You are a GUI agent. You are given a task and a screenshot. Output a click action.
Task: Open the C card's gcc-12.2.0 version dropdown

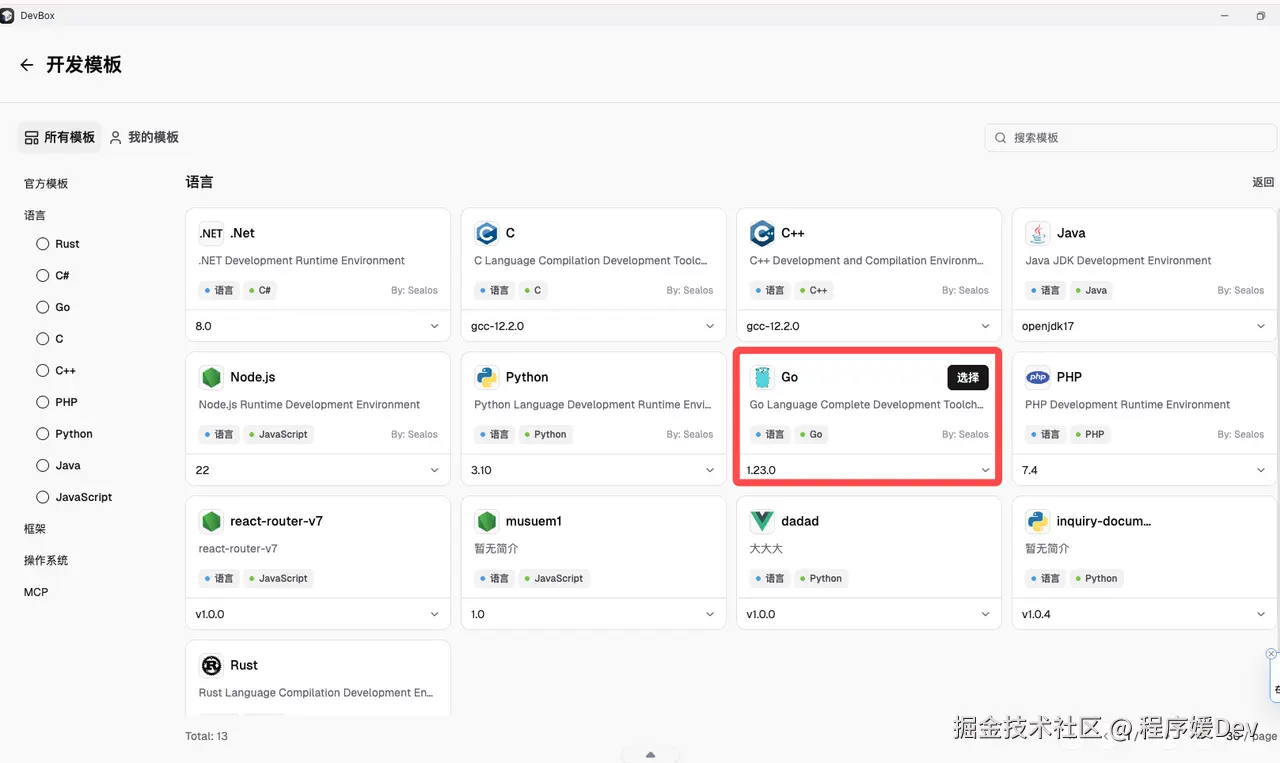coord(593,326)
